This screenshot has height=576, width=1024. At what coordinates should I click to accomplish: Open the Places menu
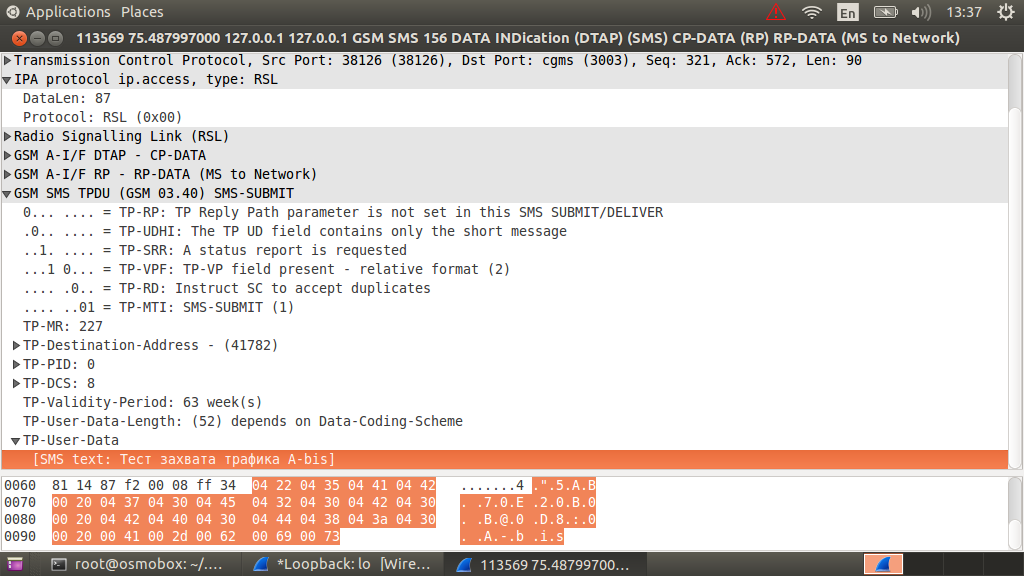pyautogui.click(x=141, y=11)
